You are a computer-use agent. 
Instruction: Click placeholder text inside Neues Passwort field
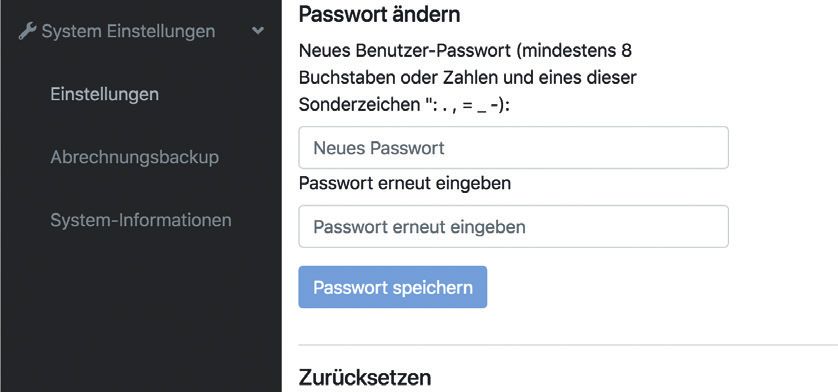coord(378,148)
